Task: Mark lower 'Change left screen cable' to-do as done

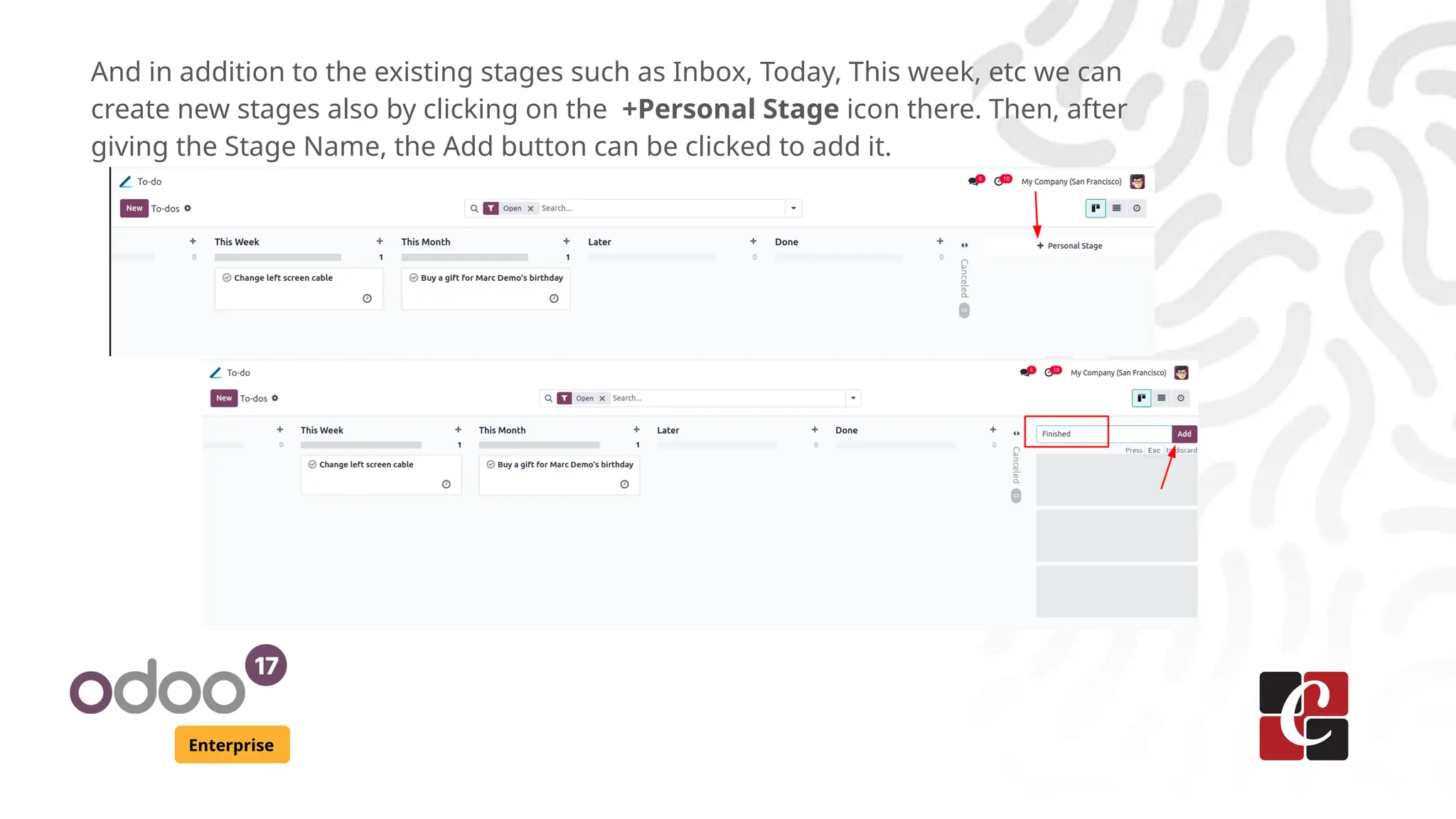Action: 312,464
